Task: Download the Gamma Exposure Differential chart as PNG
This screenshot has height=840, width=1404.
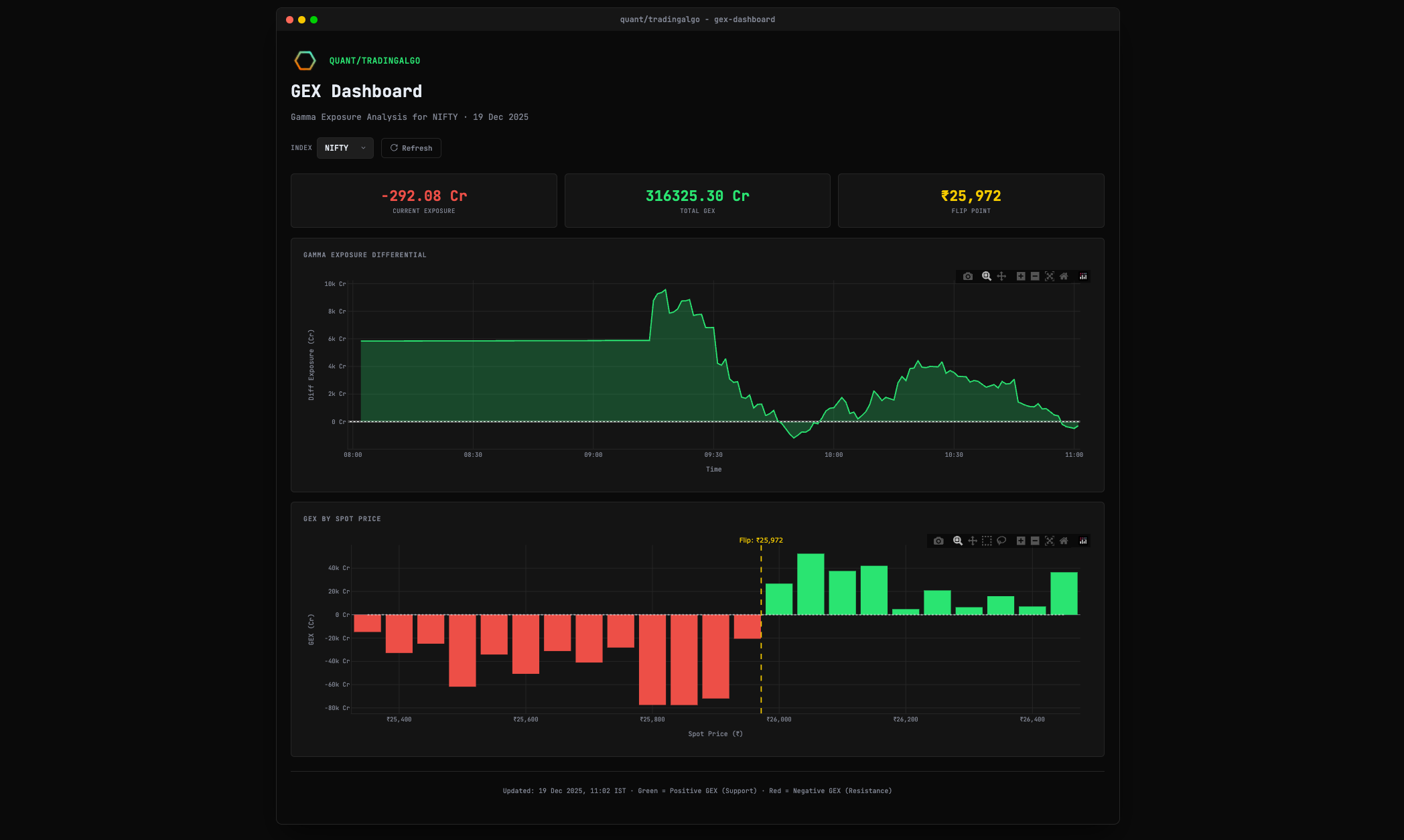Action: [967, 276]
